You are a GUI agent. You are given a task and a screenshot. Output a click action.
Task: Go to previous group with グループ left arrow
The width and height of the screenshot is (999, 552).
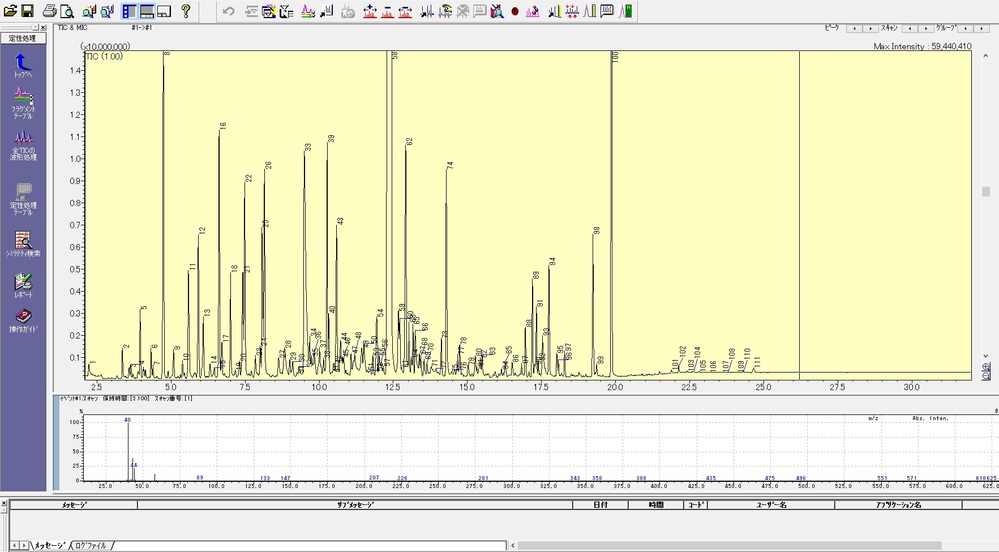click(967, 28)
